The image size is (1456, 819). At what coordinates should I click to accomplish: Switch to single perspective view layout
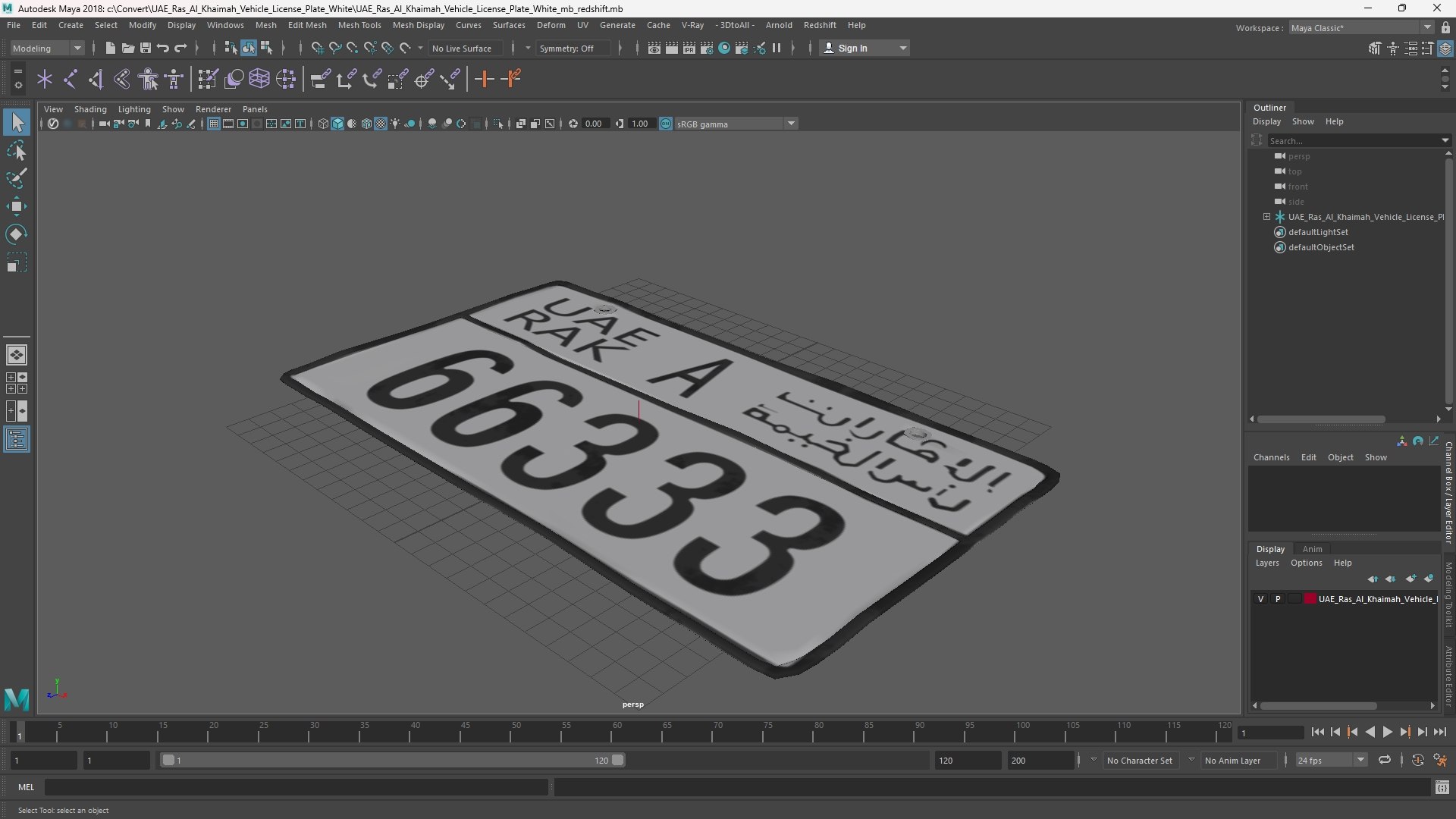click(17, 354)
